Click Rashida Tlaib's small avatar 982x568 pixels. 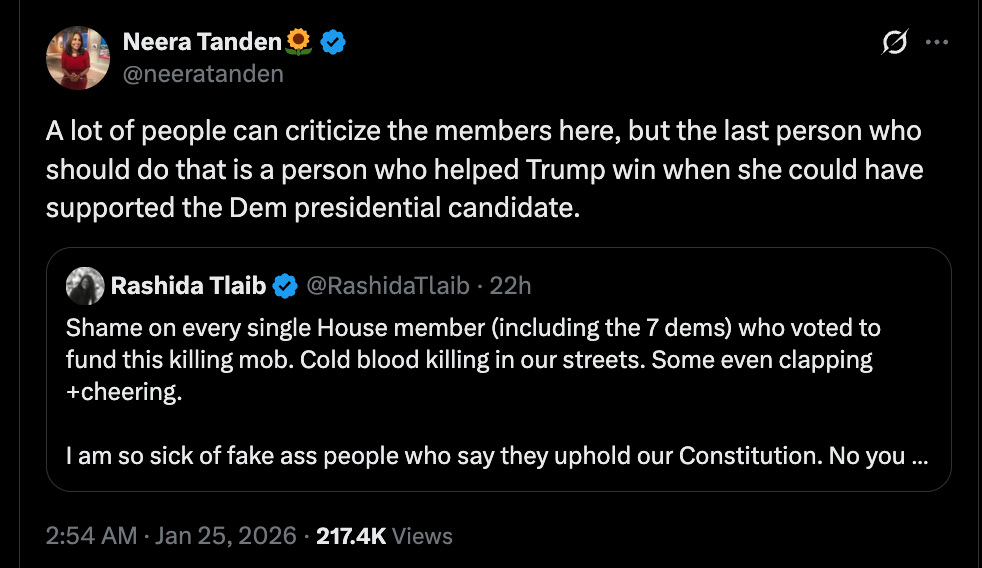(85, 286)
